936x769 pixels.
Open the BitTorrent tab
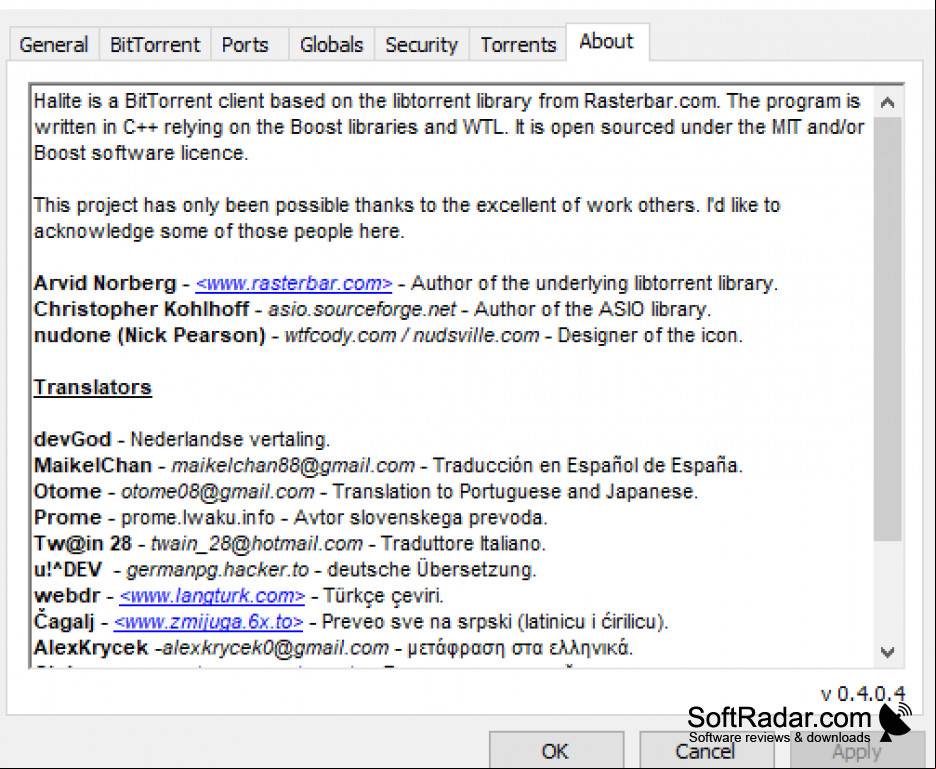tap(155, 45)
